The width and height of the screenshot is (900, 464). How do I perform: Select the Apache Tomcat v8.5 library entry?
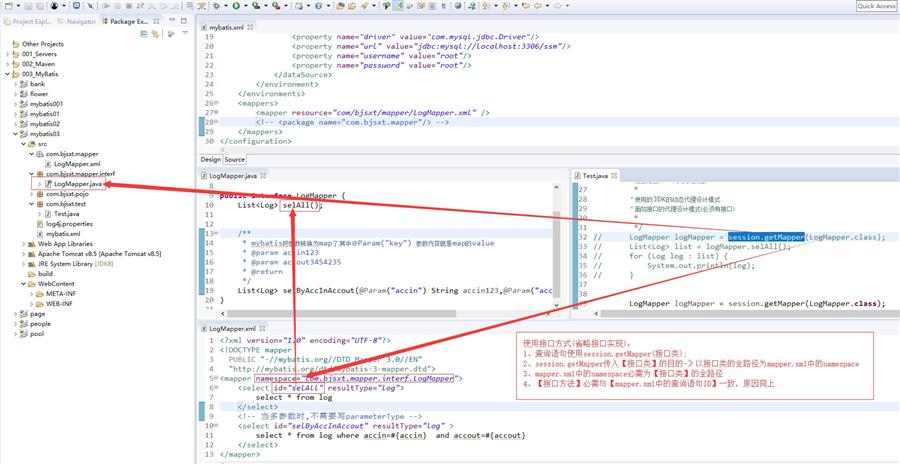95,253
